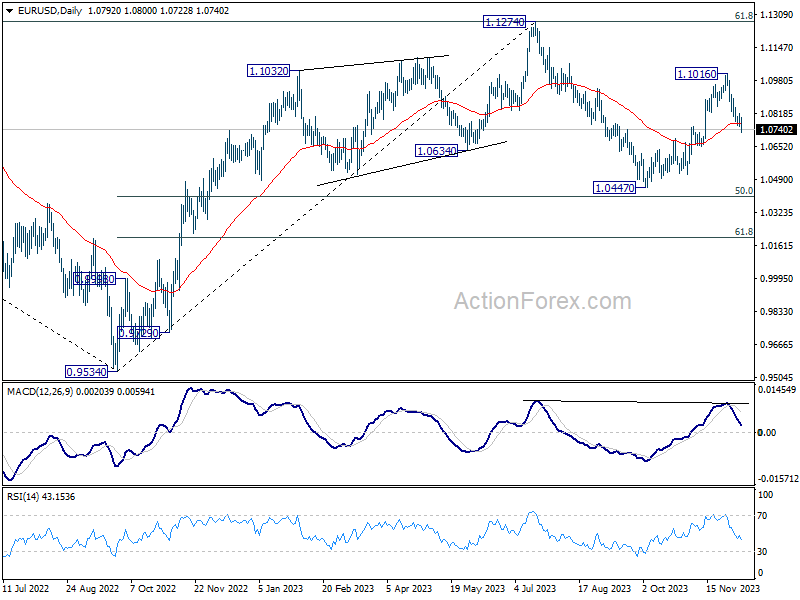Click the 0.95045 price axis value
Viewport: 800px width, 600px height.
tap(777, 378)
